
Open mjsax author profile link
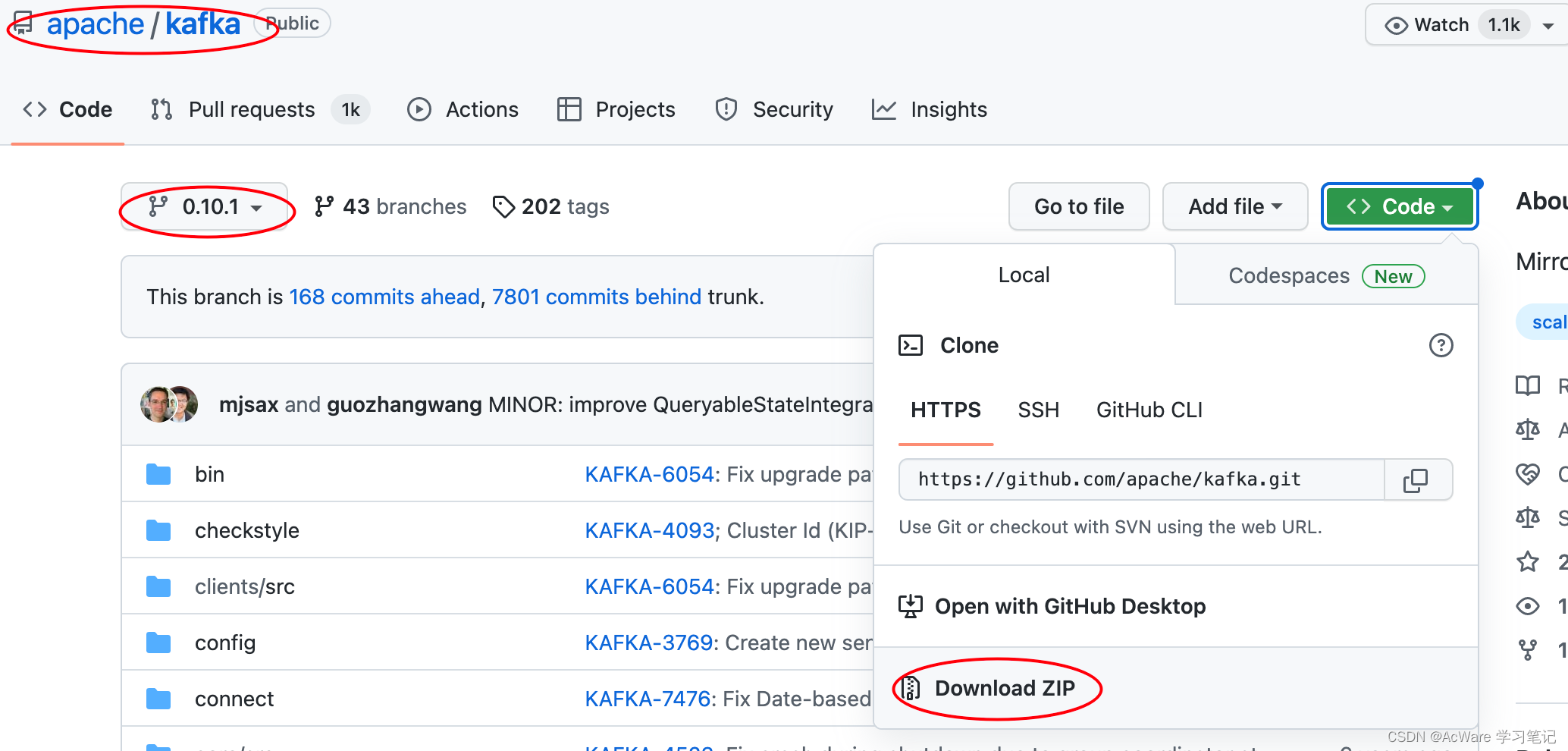pyautogui.click(x=249, y=404)
